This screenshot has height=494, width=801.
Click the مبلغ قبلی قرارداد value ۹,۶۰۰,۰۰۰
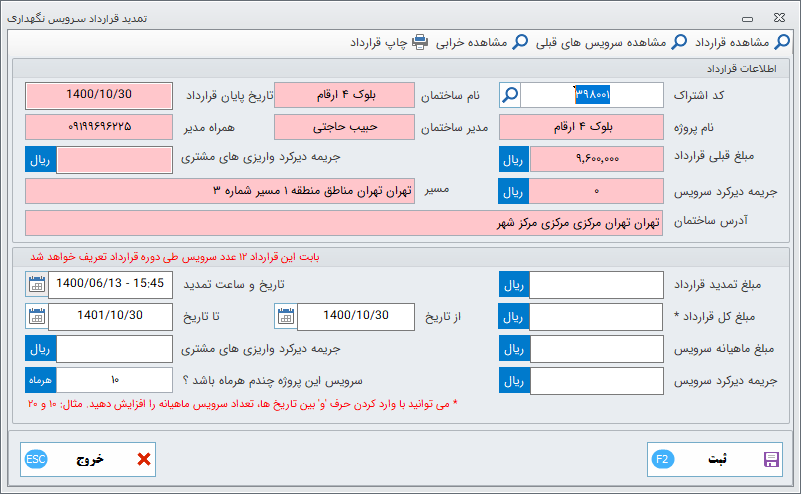pyautogui.click(x=597, y=159)
